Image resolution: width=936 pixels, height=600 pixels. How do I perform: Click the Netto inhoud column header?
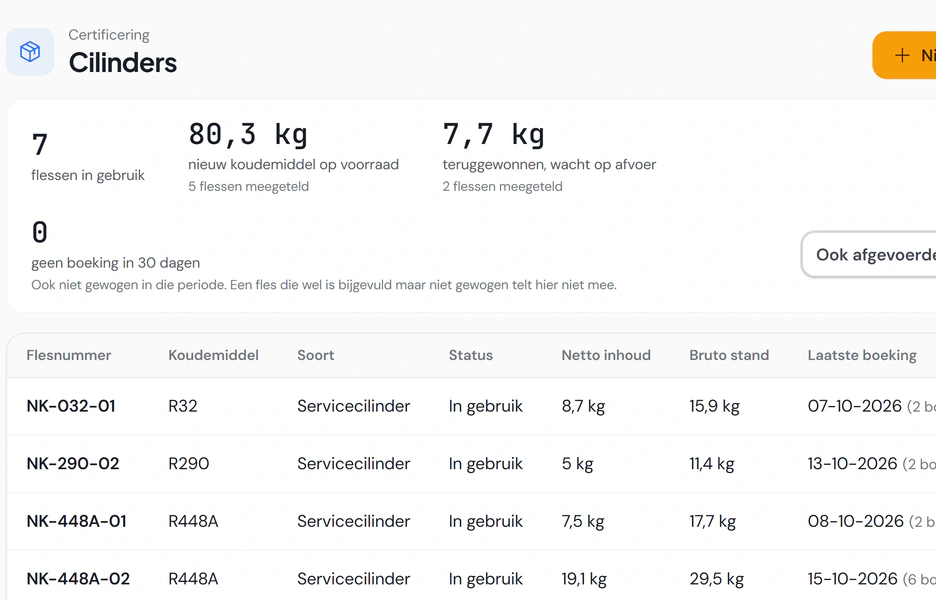tap(606, 355)
